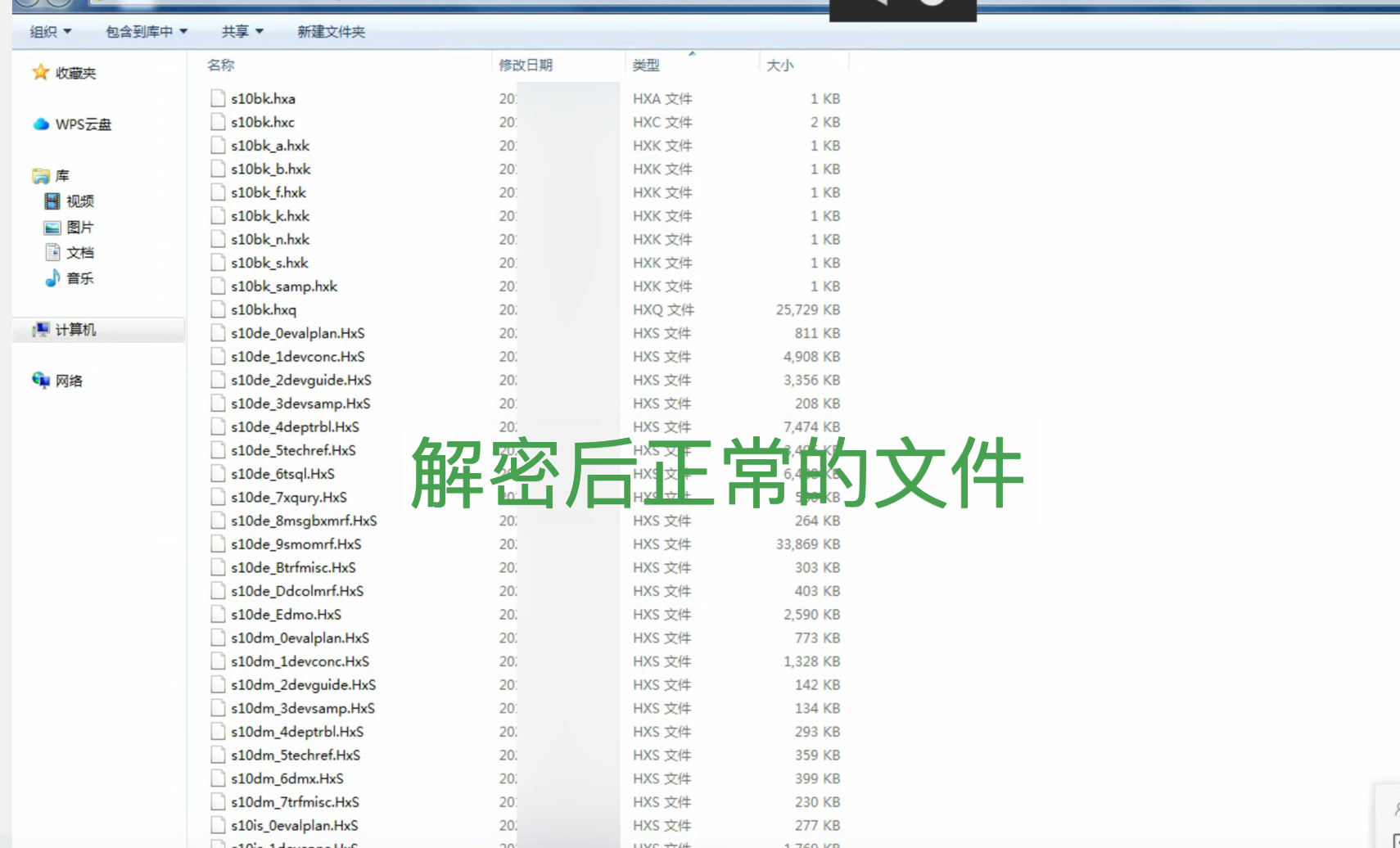Select file name s10de_Edmo.HxS
The image size is (1400, 848).
coord(286,615)
